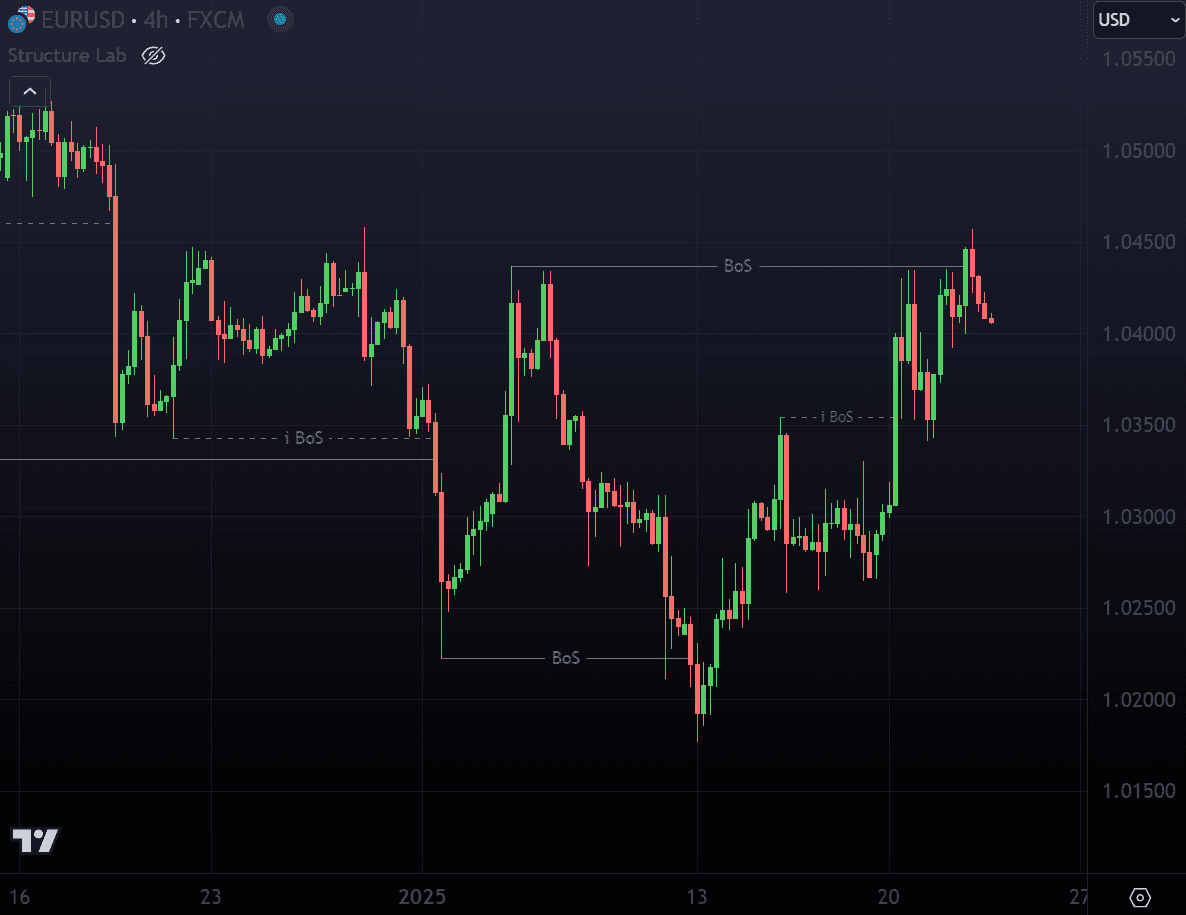This screenshot has width=1186, height=915.
Task: Click the 13 date on time axis
Action: [x=697, y=897]
